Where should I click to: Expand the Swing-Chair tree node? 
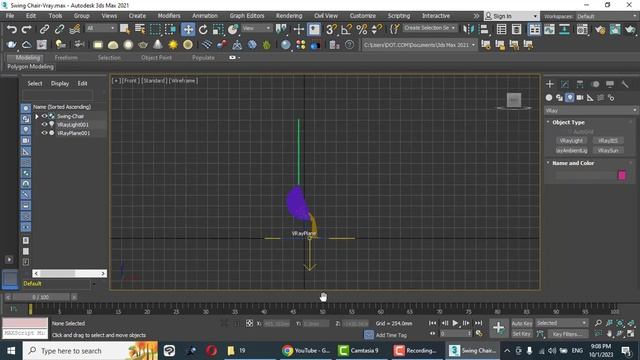tap(37, 116)
